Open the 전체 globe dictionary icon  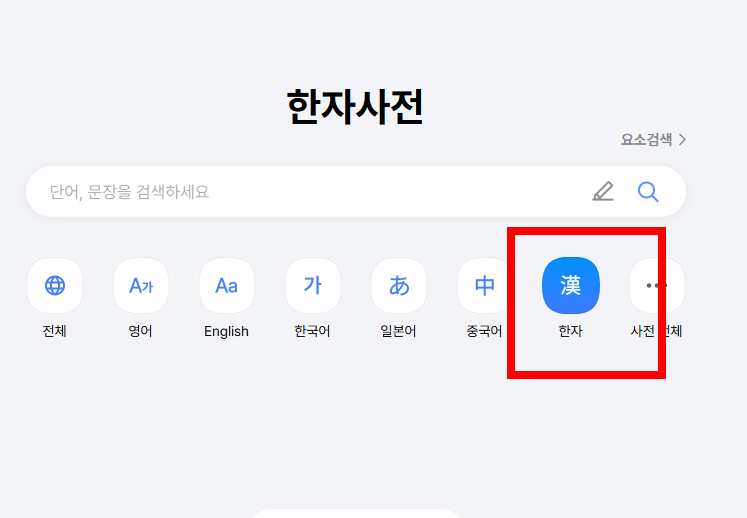tap(55, 285)
